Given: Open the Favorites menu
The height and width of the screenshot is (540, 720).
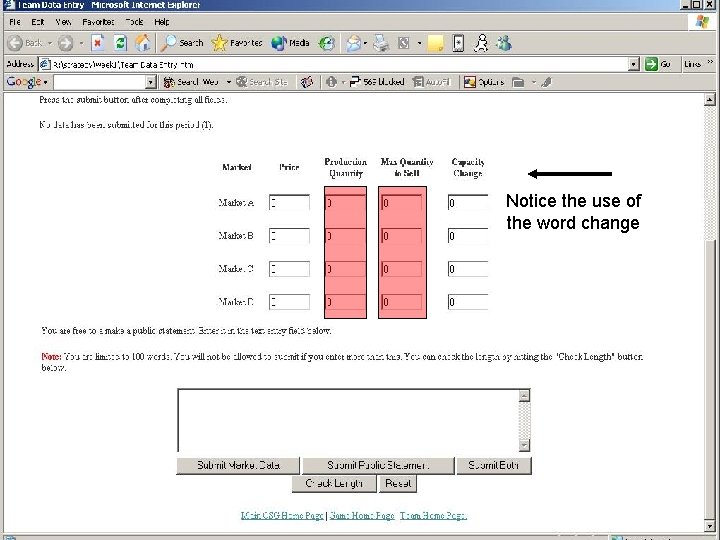Looking at the screenshot, I should [98, 22].
